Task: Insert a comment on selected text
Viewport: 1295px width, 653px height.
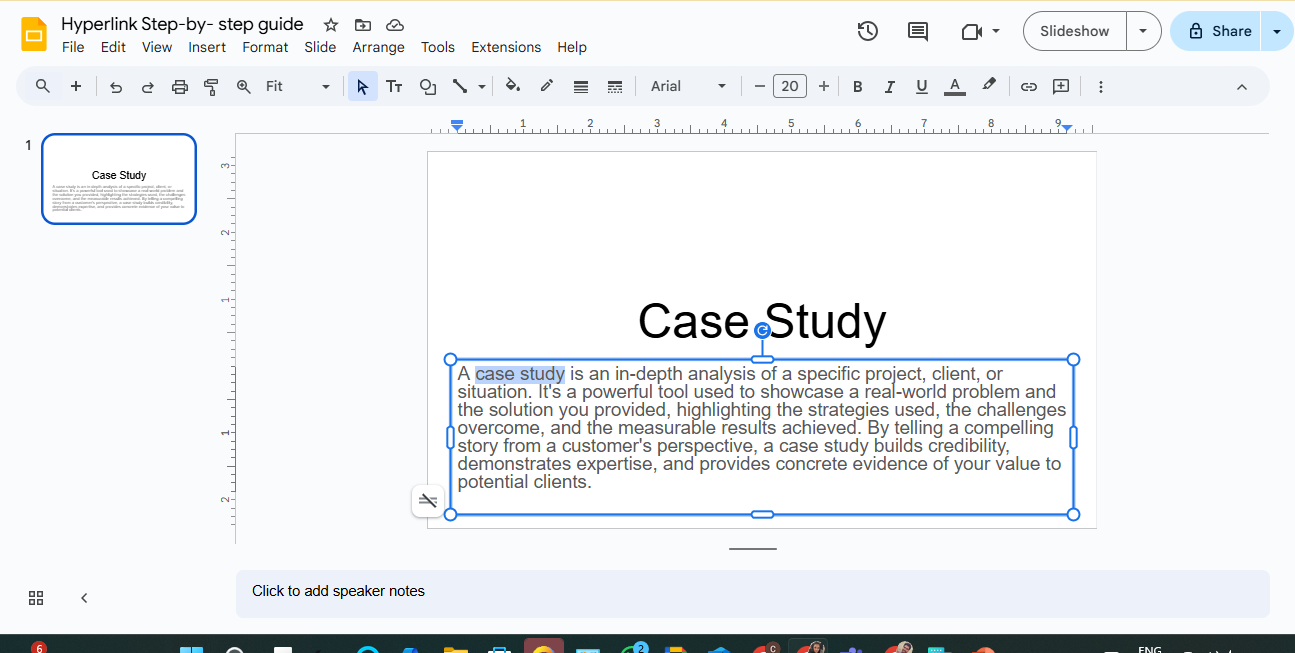Action: pos(1060,86)
